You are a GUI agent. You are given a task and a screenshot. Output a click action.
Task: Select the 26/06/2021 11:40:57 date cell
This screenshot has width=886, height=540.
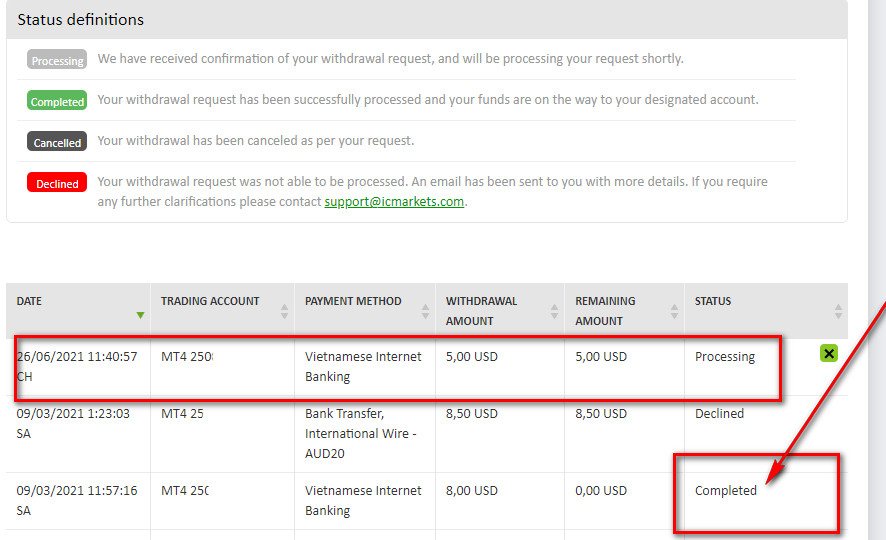click(77, 366)
